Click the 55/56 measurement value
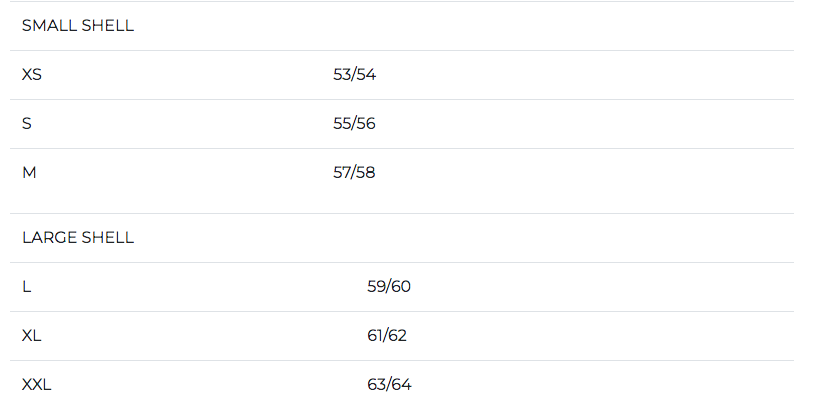 [x=354, y=123]
